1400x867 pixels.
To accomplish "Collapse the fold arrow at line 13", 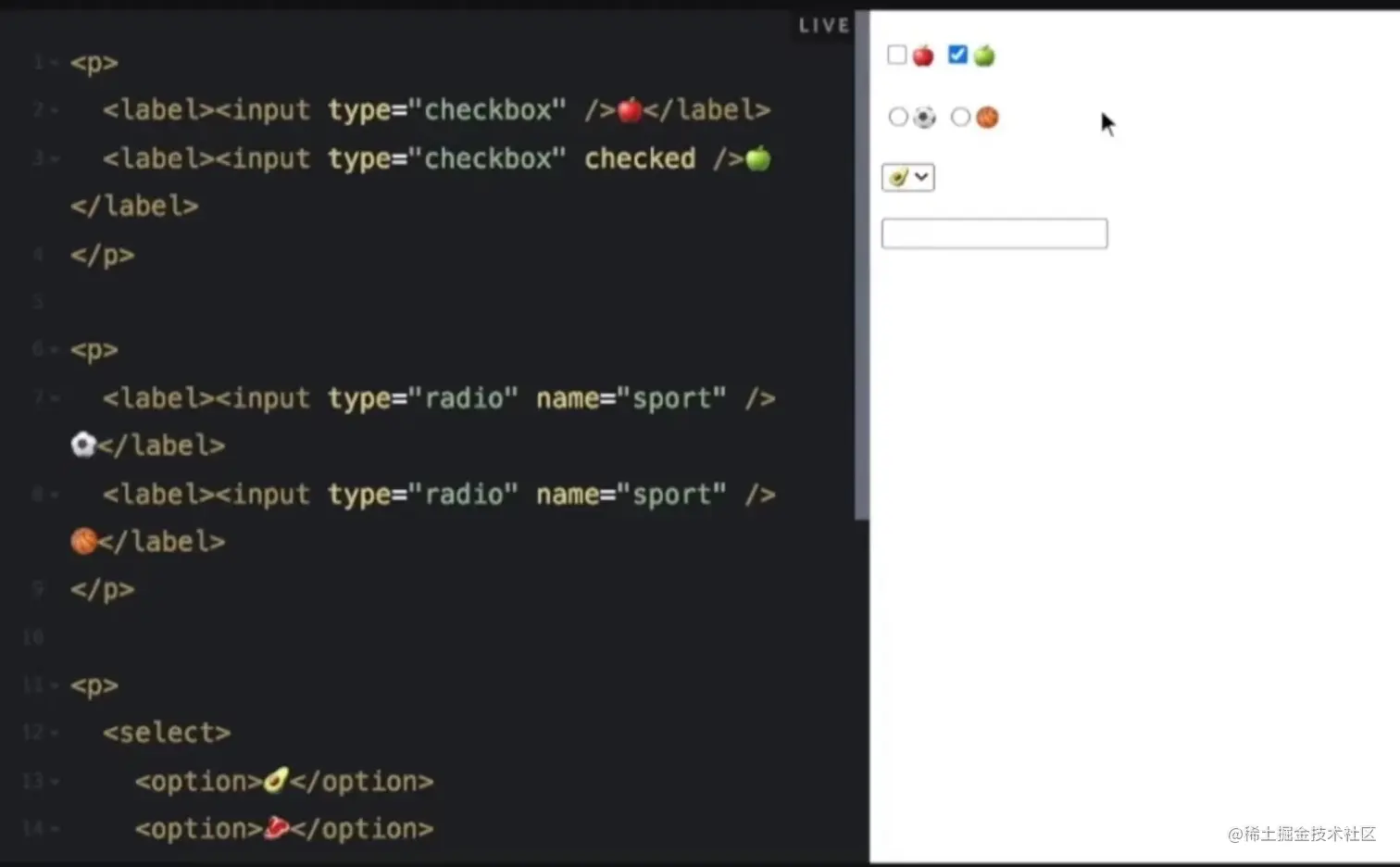I will (55, 782).
